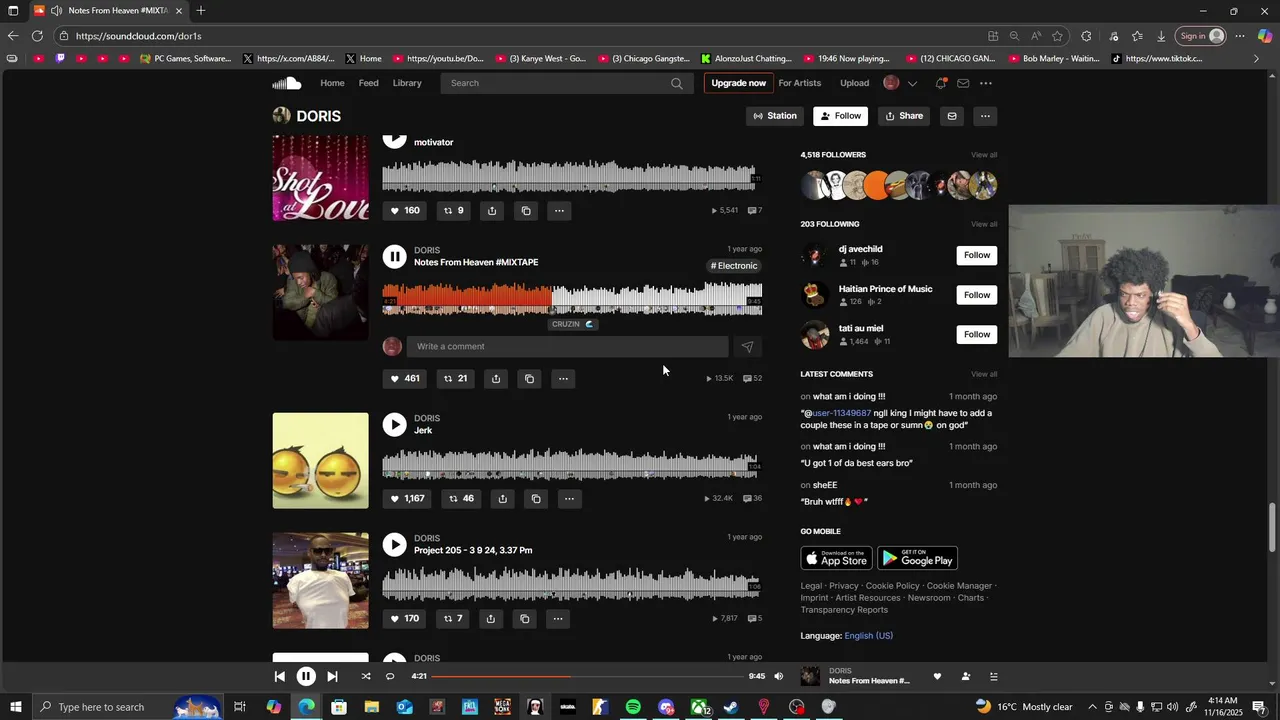Open For Artists menu item
Viewport: 1280px width, 720px height.
click(800, 83)
